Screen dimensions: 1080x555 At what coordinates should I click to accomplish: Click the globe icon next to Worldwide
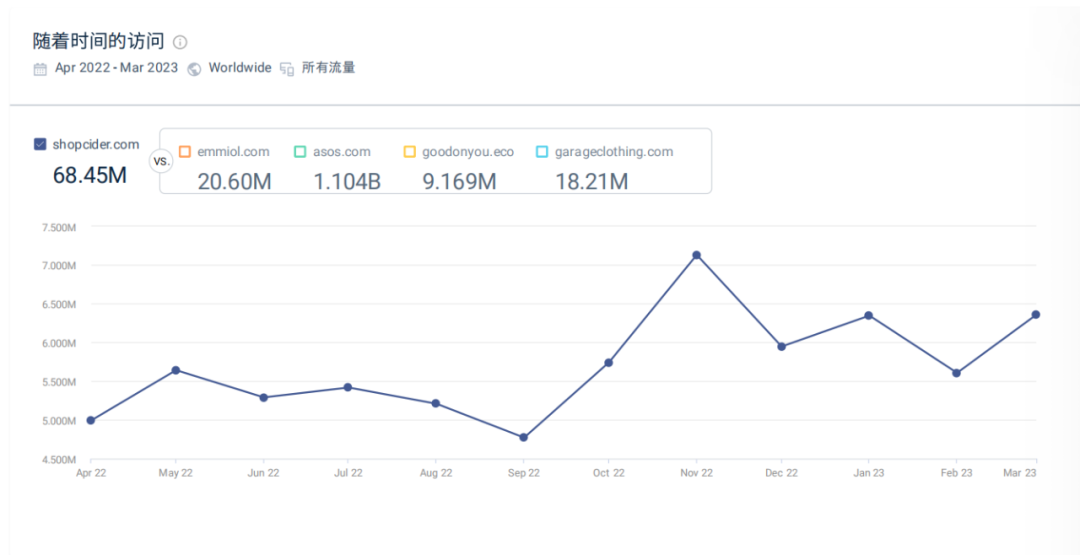(194, 69)
